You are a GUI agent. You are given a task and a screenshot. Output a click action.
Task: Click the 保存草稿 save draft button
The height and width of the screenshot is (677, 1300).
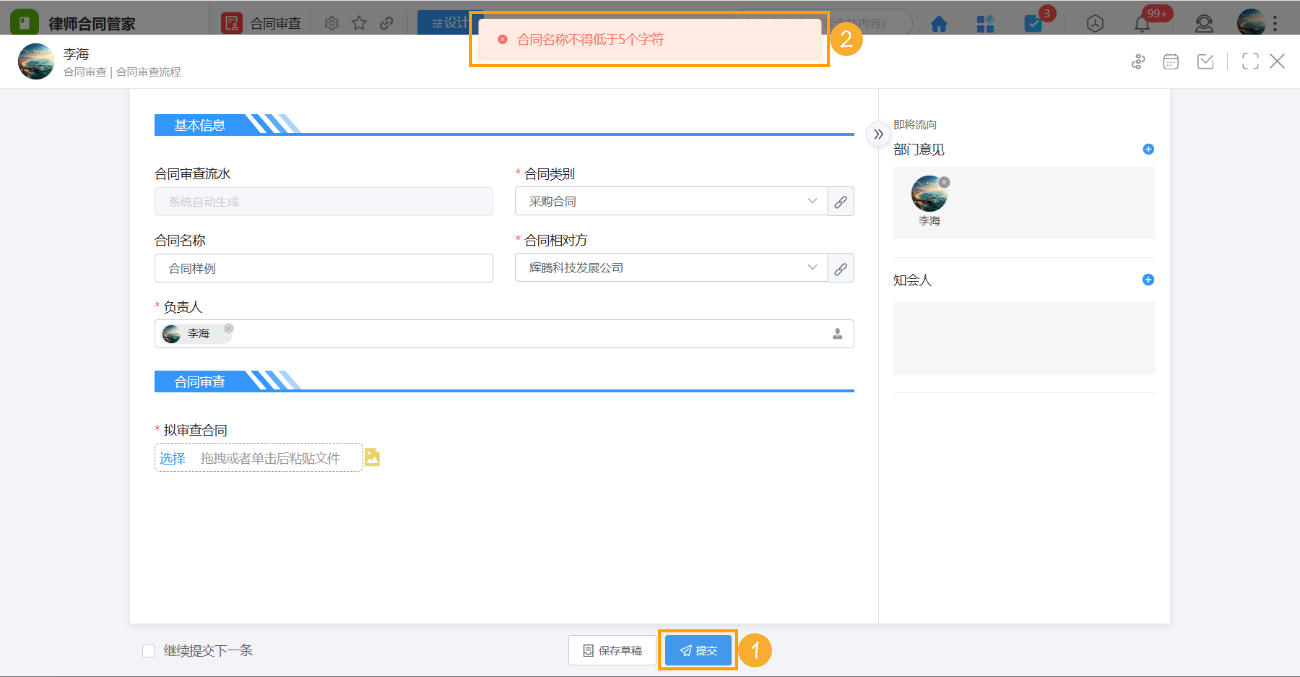(x=612, y=650)
